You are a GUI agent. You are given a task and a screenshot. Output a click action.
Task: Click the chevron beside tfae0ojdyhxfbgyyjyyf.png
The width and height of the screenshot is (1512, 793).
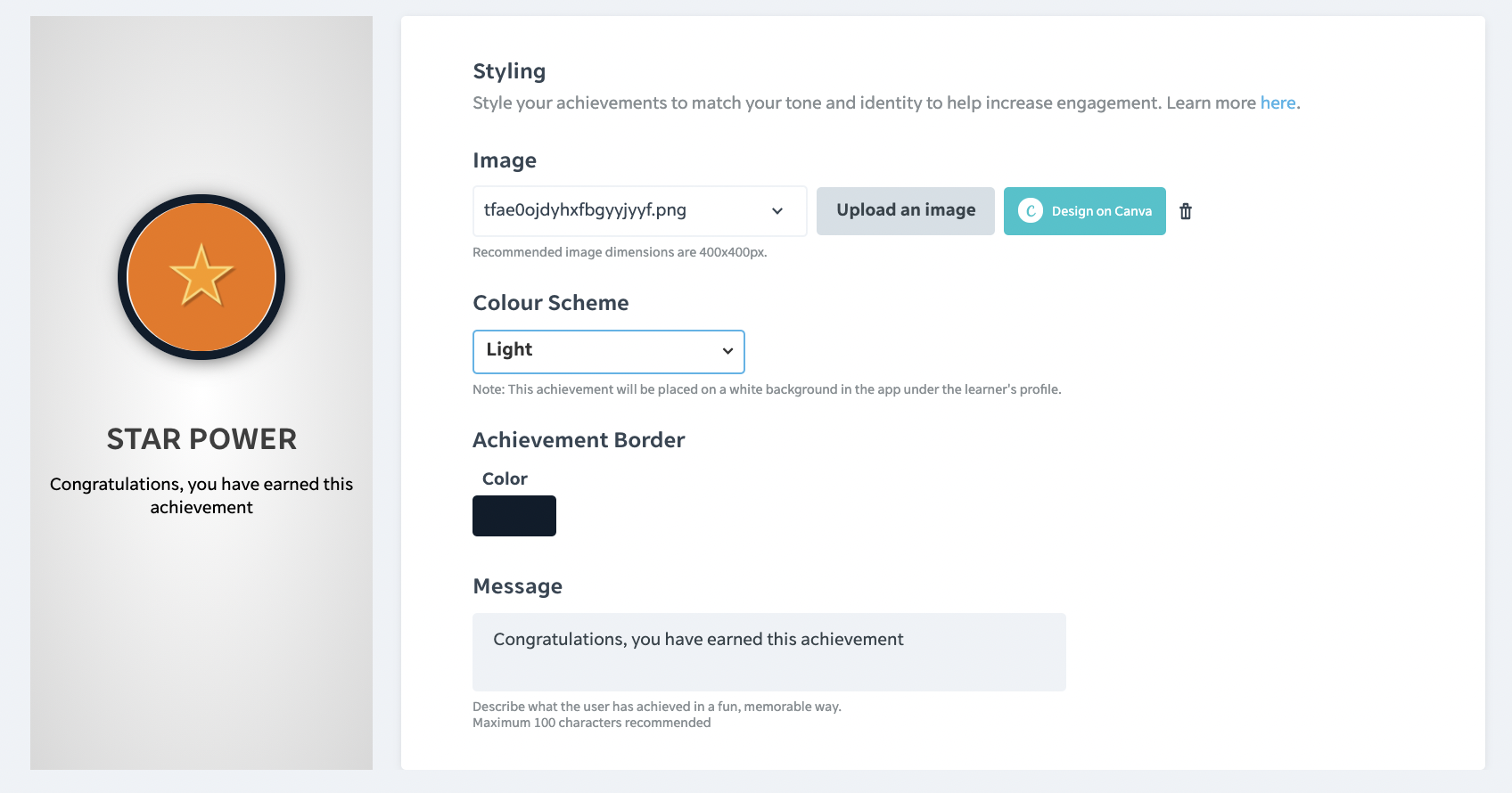point(777,211)
